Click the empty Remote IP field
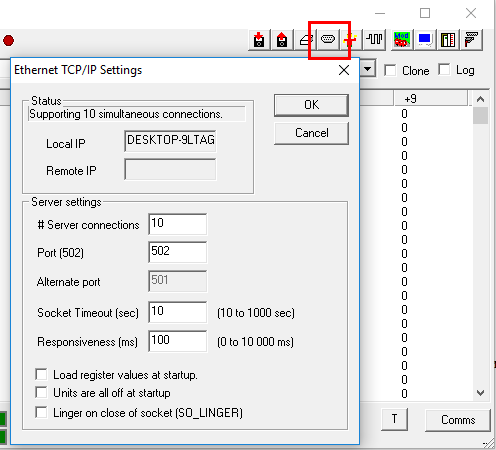The image size is (496, 450). point(170,169)
